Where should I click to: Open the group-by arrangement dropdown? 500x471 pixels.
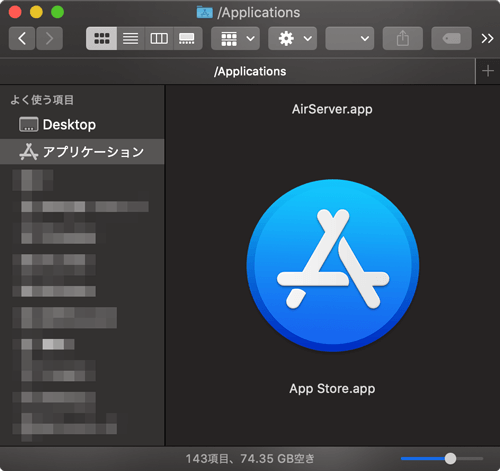[x=235, y=39]
